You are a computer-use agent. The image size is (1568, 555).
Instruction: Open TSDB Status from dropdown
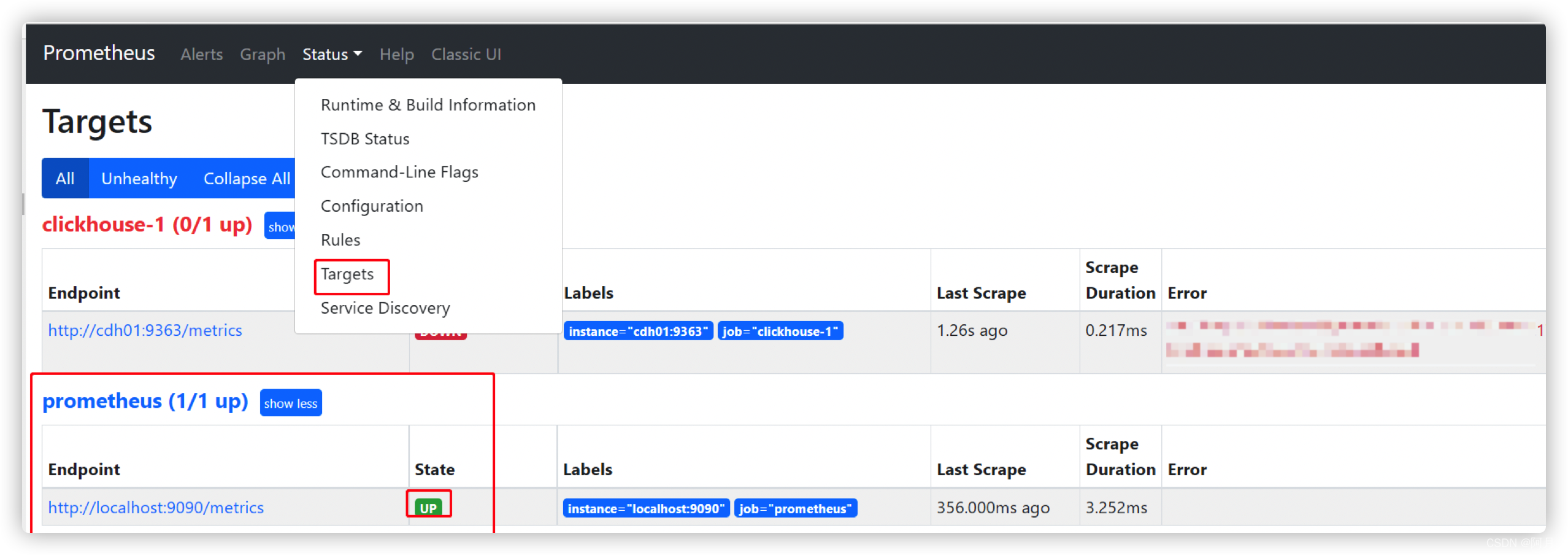click(x=428, y=139)
